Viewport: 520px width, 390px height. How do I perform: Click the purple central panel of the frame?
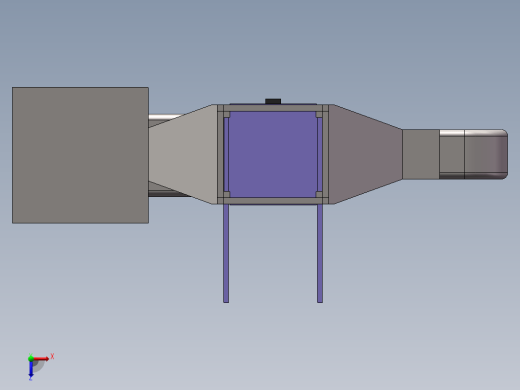[x=273, y=154]
